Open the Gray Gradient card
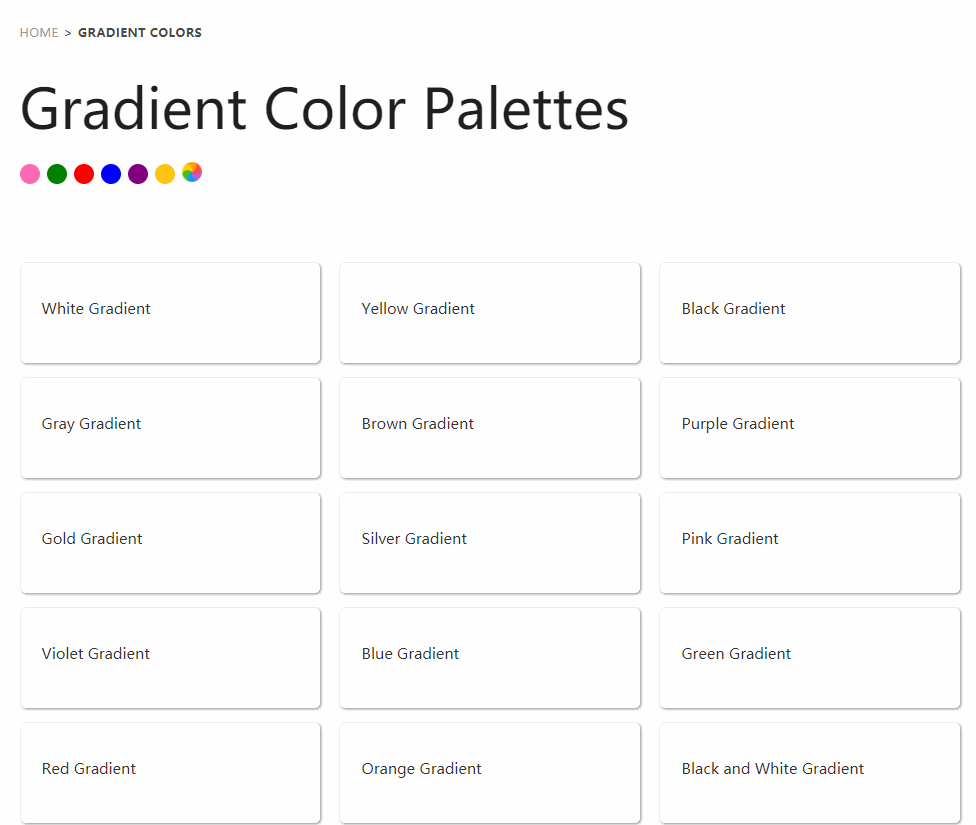Screen dimensions: 976x825 click(170, 427)
